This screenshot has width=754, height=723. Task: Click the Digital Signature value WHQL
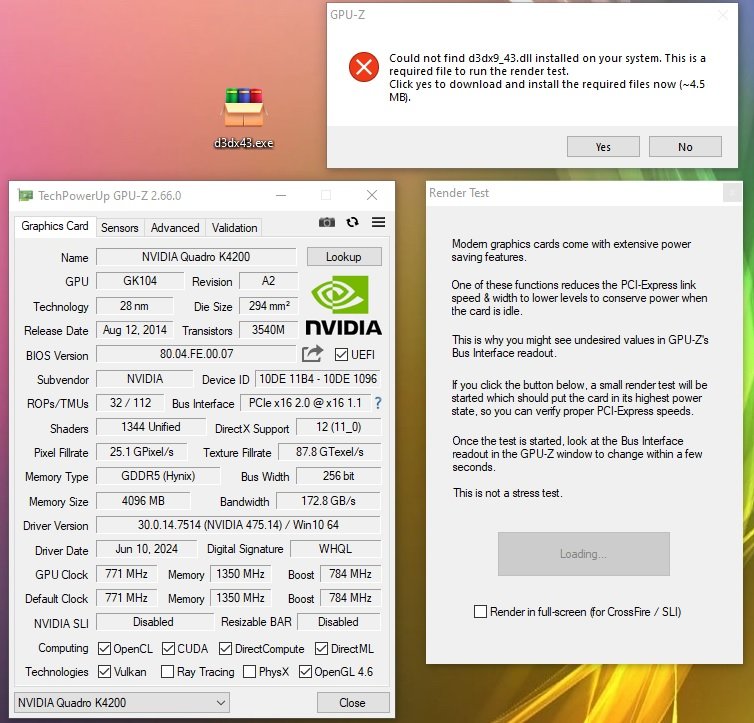click(336, 549)
